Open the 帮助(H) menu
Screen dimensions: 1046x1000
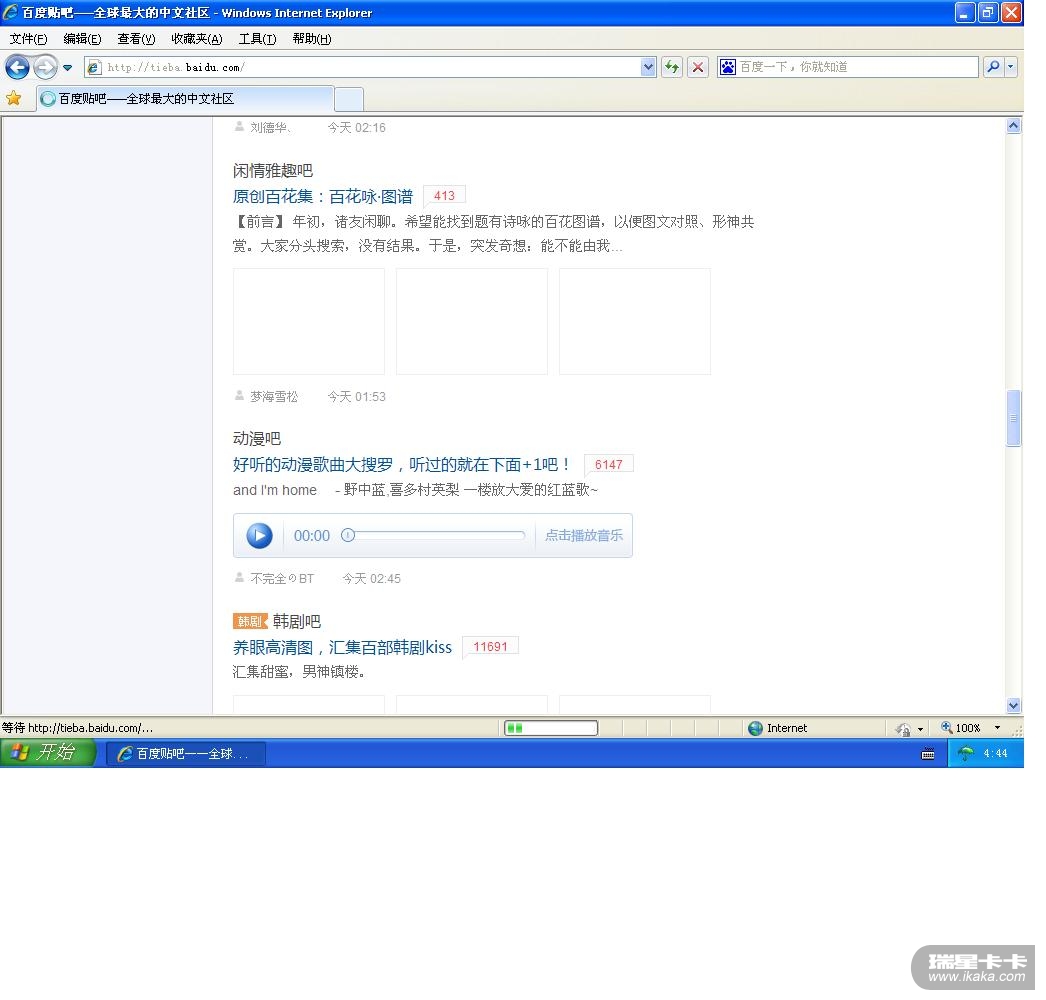[x=312, y=39]
